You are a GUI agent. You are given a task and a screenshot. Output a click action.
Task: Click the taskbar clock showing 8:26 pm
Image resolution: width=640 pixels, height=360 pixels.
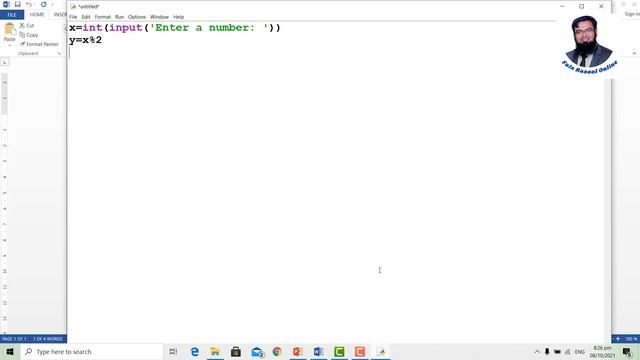pos(602,352)
